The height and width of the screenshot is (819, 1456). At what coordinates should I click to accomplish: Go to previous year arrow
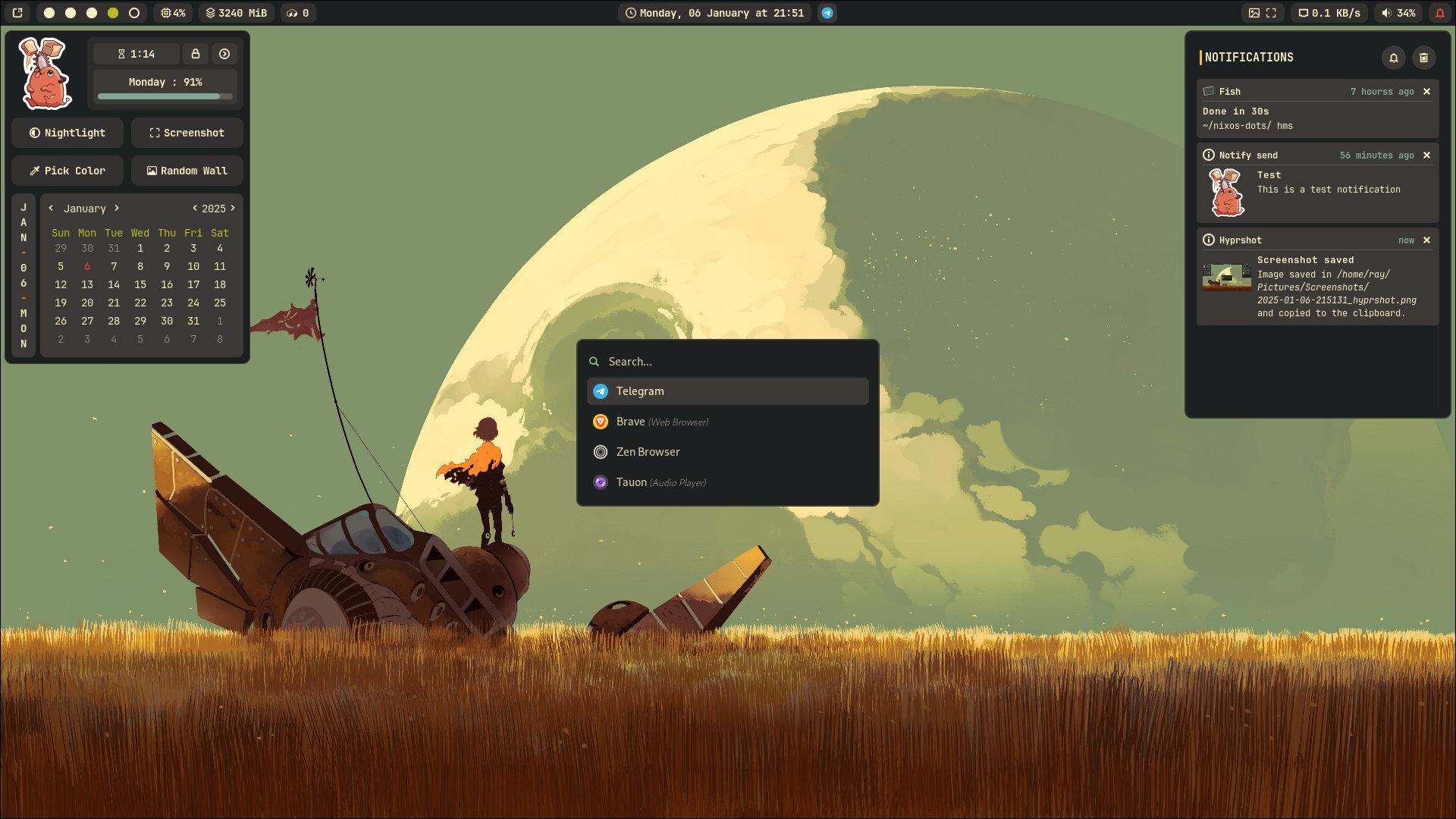pyautogui.click(x=195, y=208)
